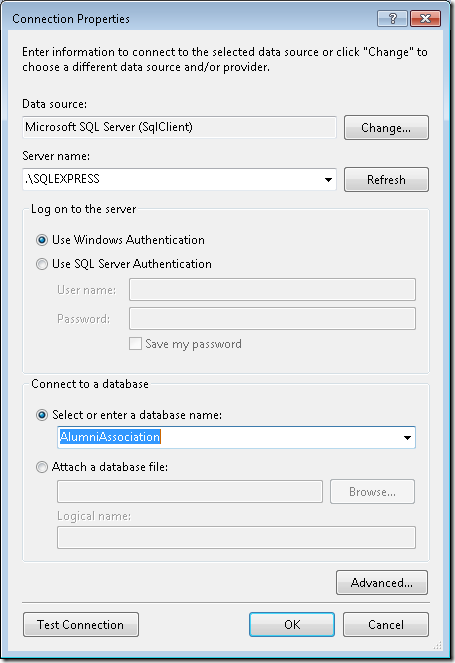Focus the Server name text field

(172, 180)
